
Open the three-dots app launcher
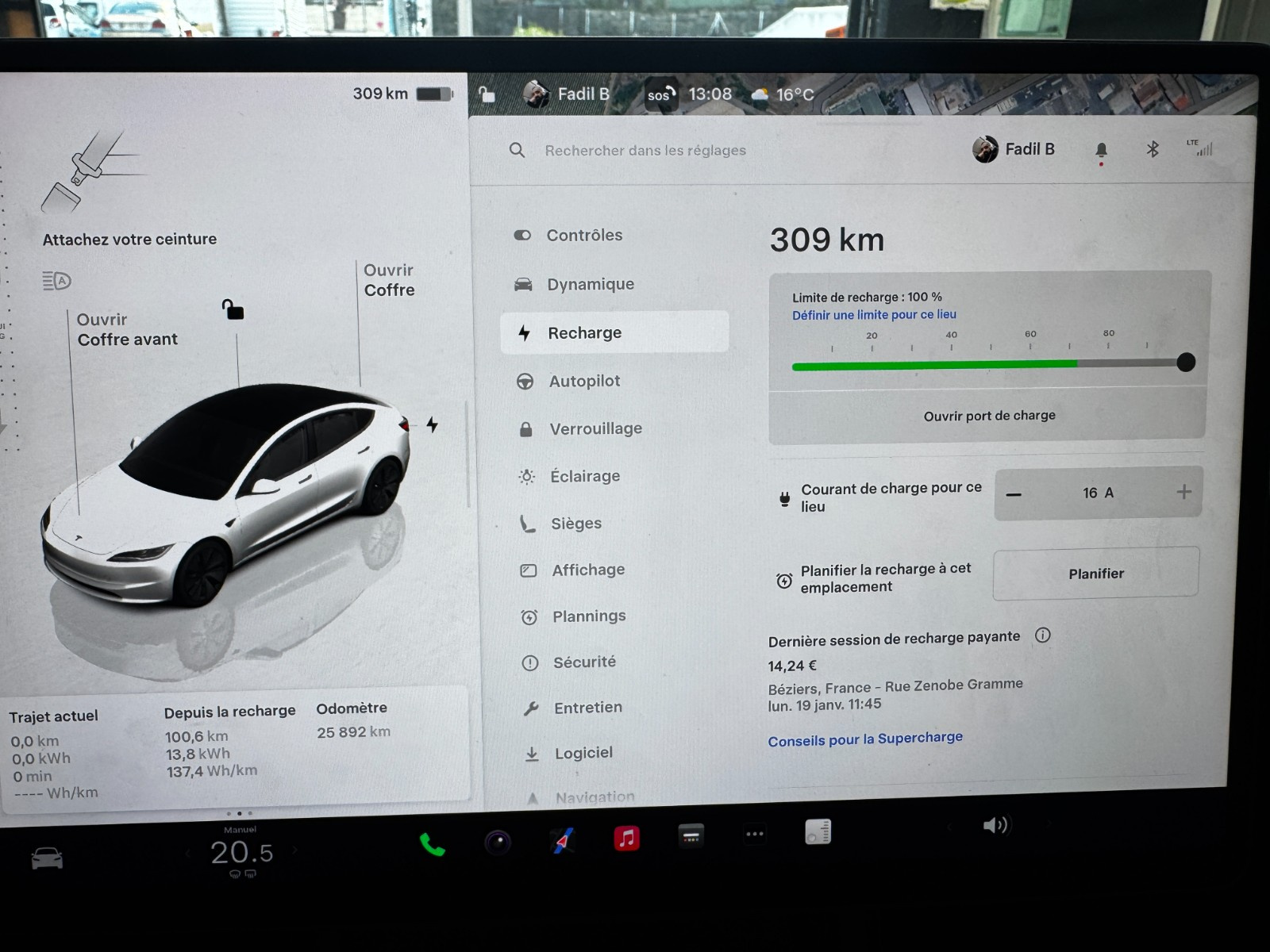click(x=754, y=834)
